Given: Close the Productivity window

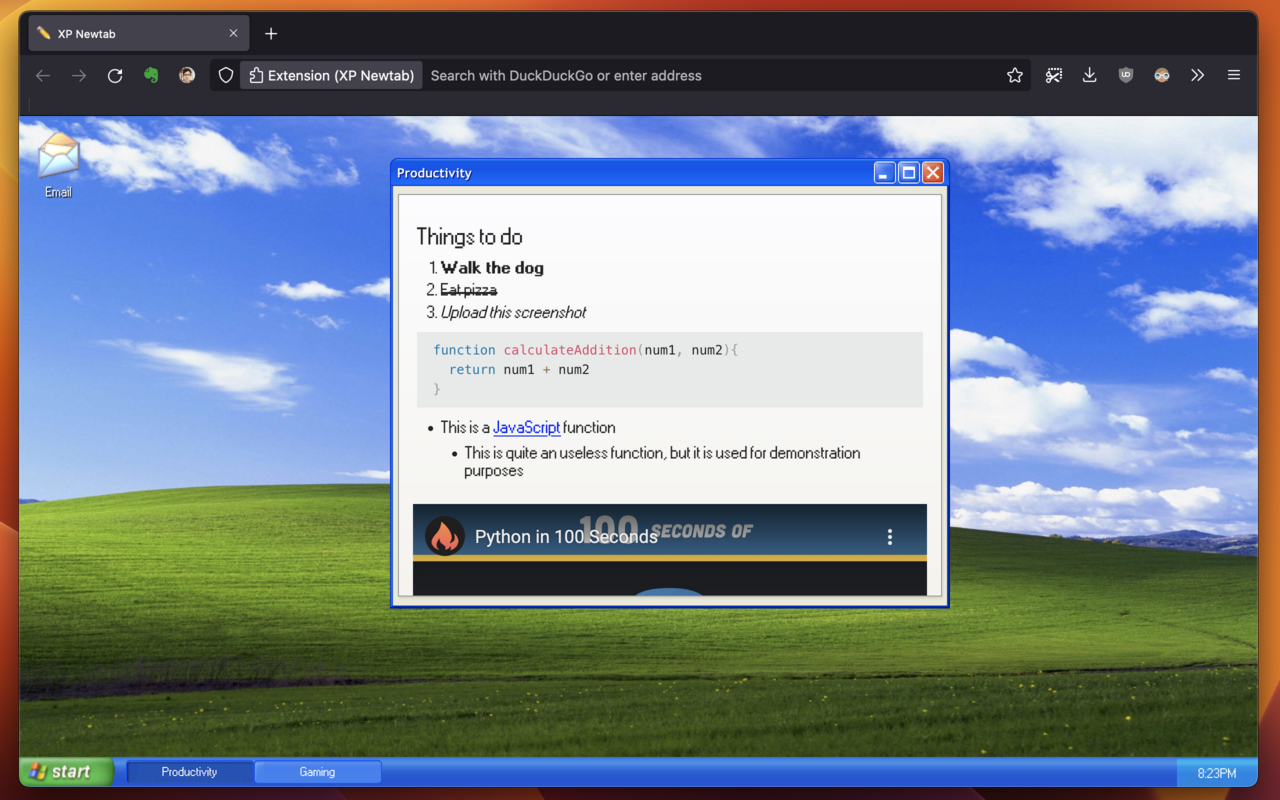Looking at the screenshot, I should pos(933,173).
